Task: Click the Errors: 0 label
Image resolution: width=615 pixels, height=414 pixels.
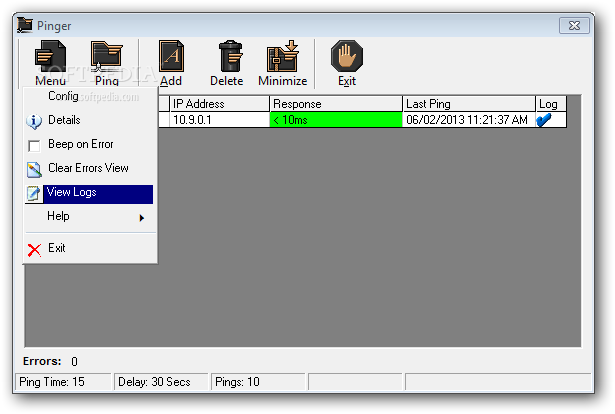Action: coord(50,361)
